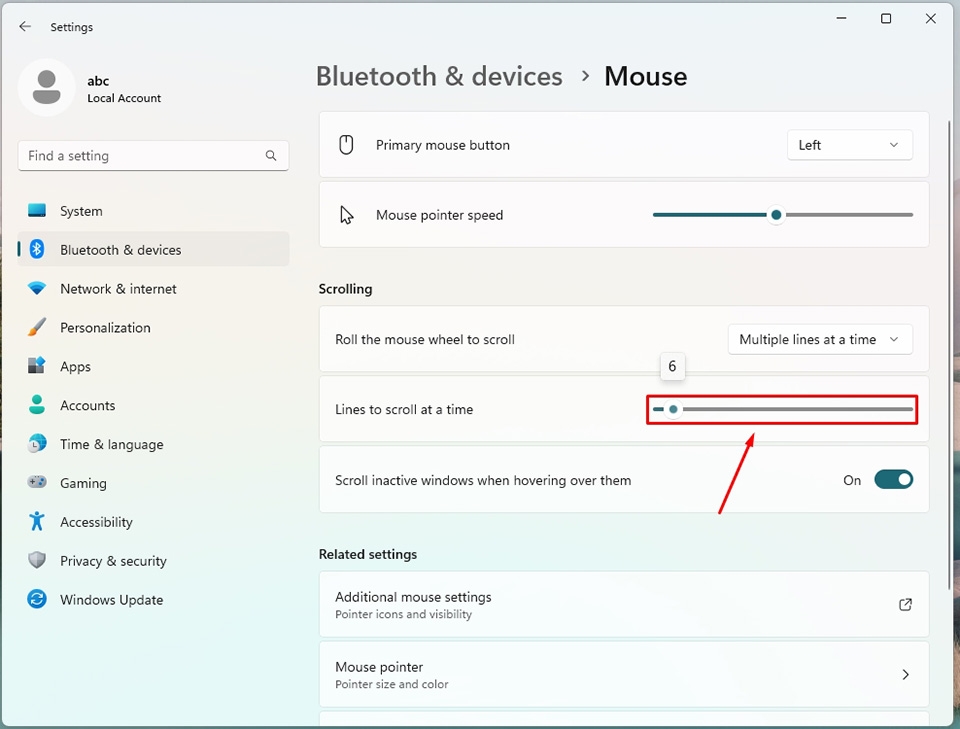This screenshot has height=729, width=960.
Task: Select Bluetooth & devices category
Action: pyautogui.click(x=153, y=249)
